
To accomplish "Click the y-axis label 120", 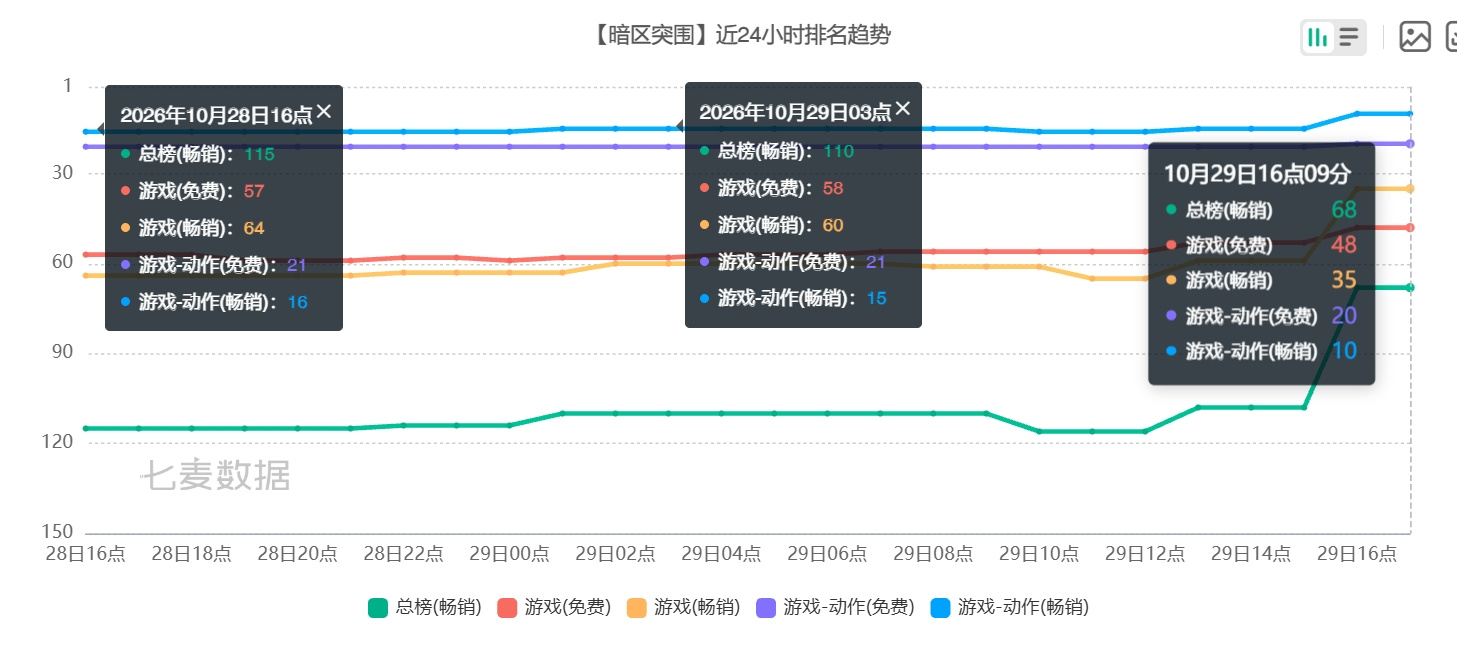I will [58, 442].
